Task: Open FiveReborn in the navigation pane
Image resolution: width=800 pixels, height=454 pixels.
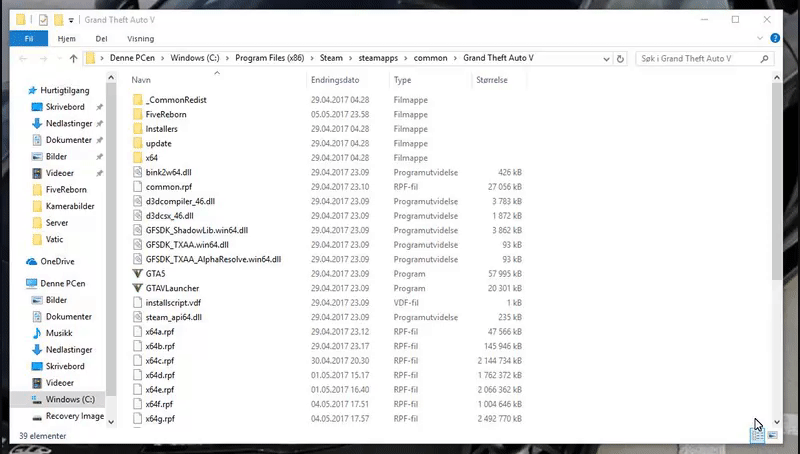Action: click(x=66, y=189)
